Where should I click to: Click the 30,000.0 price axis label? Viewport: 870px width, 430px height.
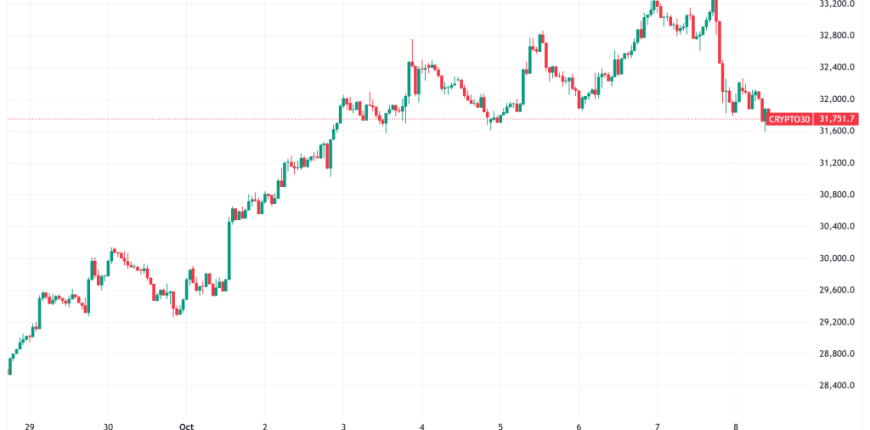click(x=837, y=258)
